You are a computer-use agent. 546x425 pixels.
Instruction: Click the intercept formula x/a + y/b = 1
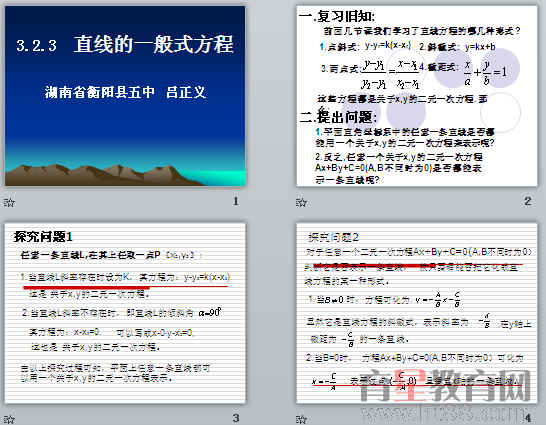click(485, 72)
